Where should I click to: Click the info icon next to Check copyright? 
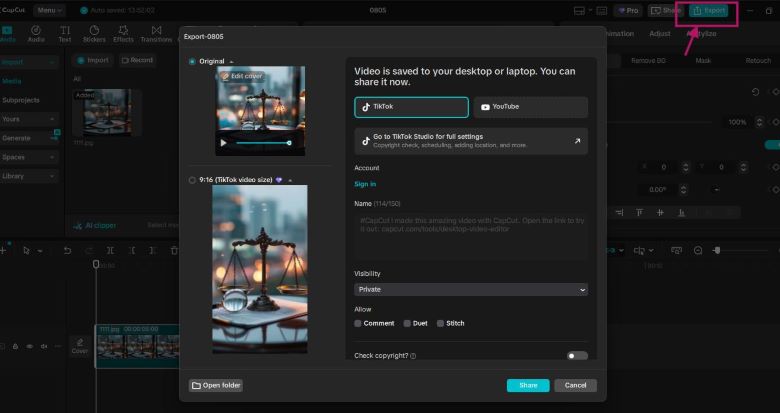413,356
